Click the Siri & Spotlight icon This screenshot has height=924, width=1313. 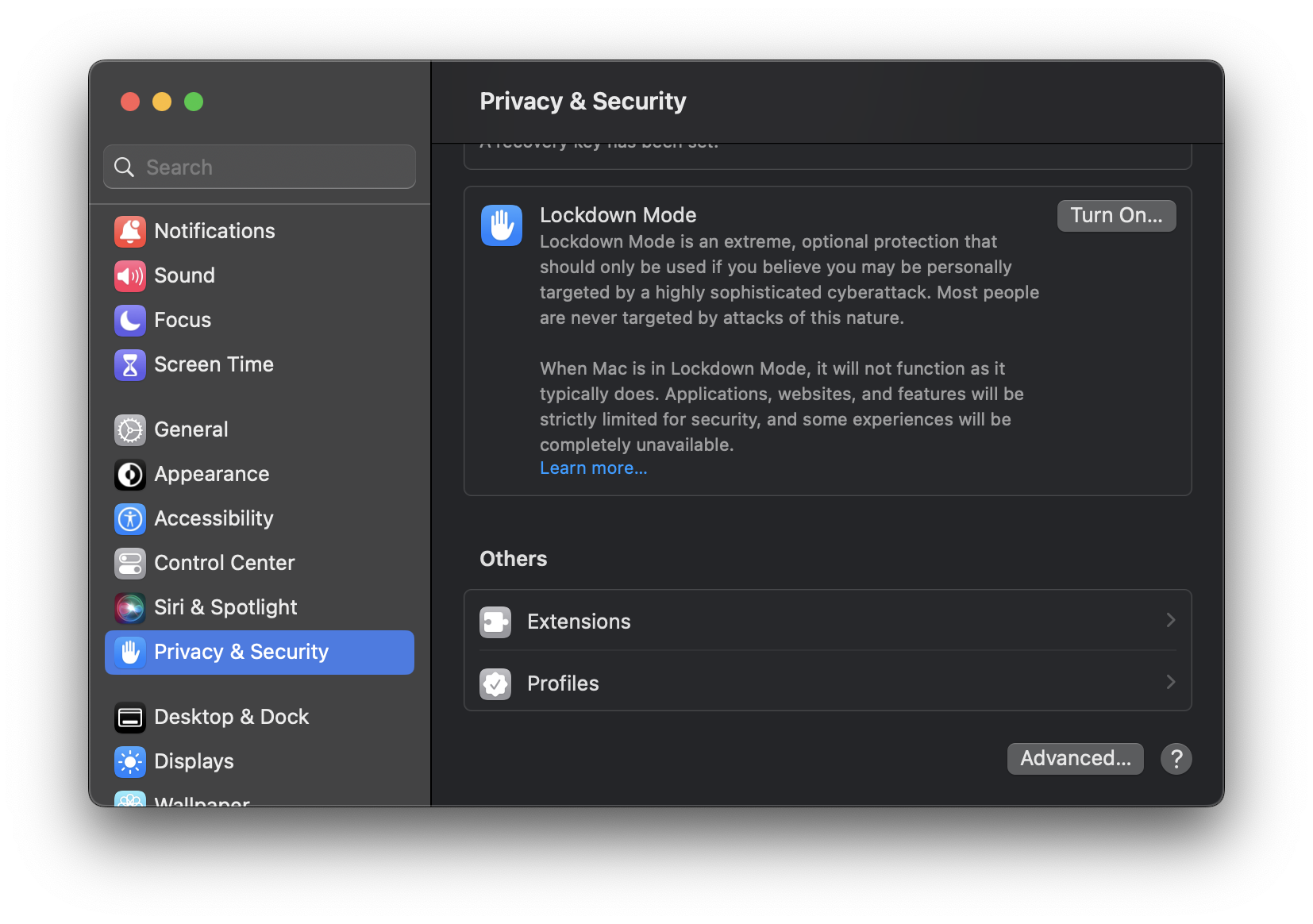pos(130,607)
